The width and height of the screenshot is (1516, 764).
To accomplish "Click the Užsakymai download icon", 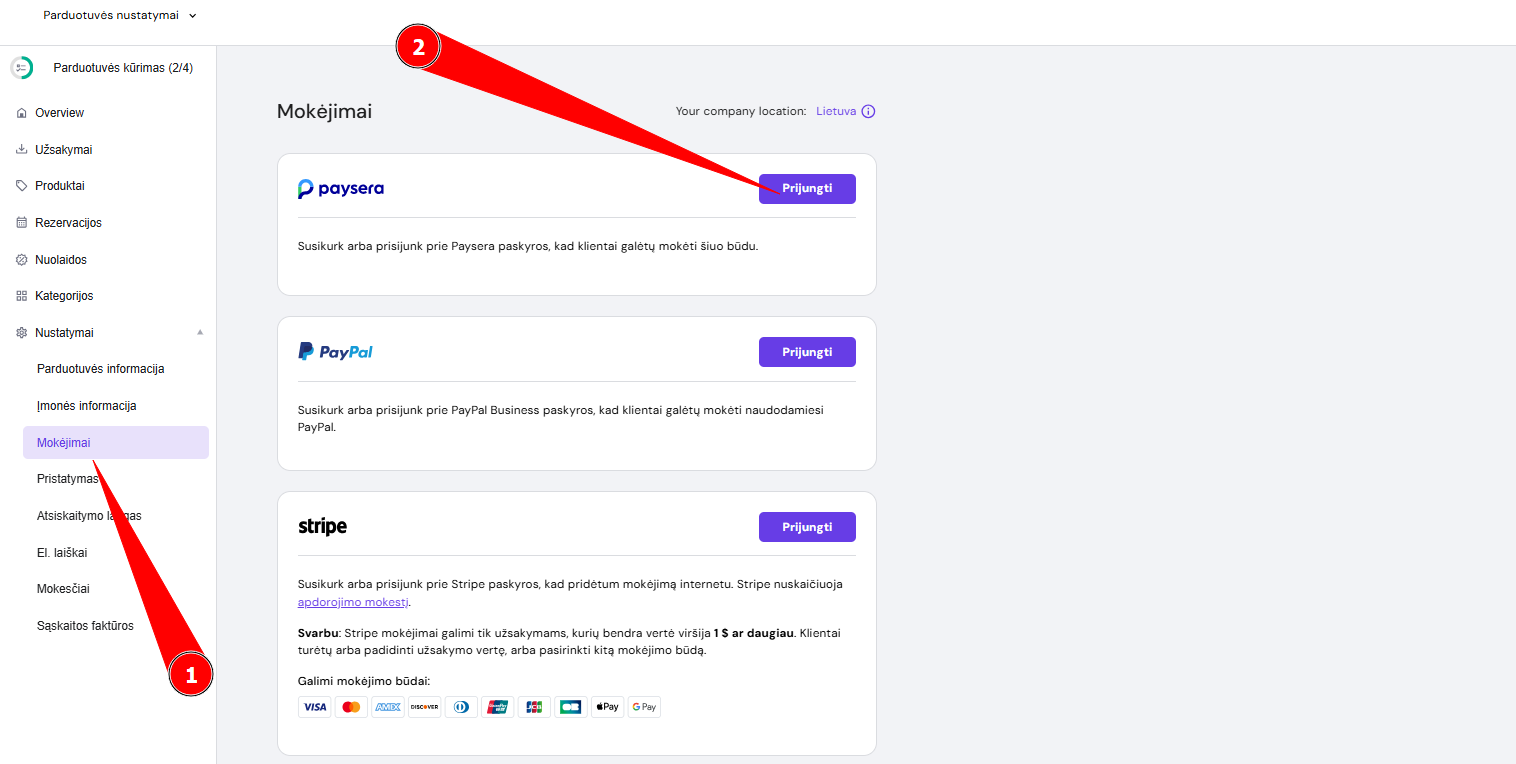I will click(22, 150).
